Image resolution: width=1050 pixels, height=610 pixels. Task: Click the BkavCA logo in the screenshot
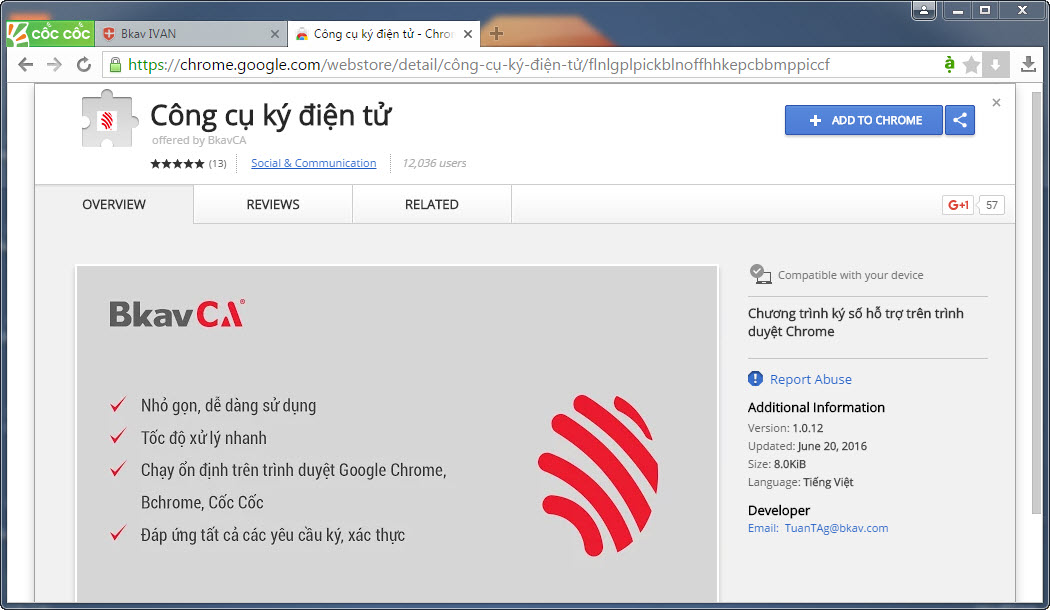177,313
